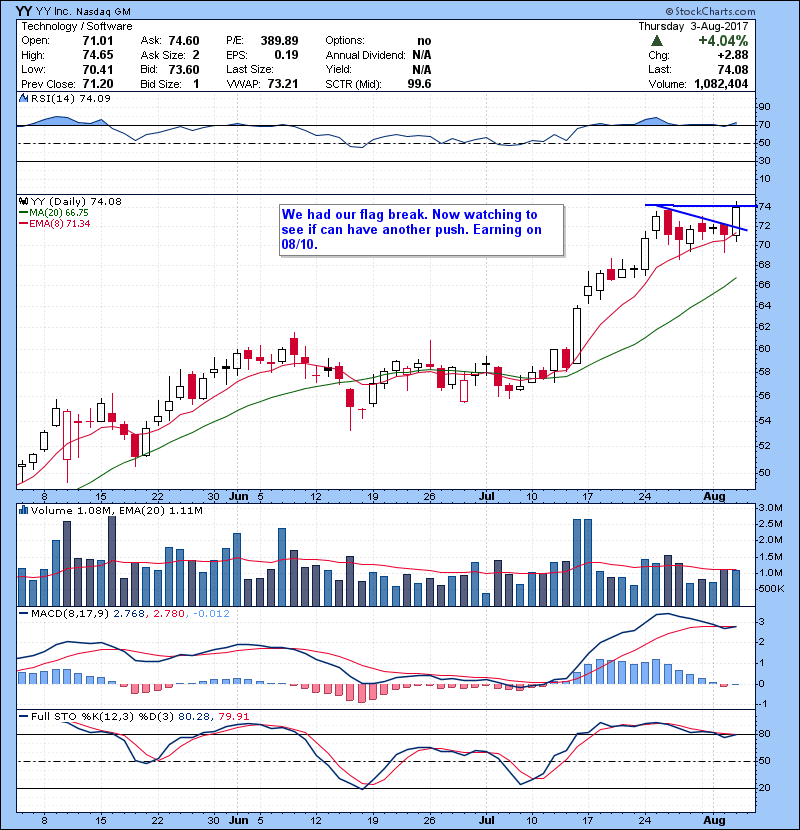Click the red MACD signal value 2.780
The image size is (800, 830).
tap(169, 614)
